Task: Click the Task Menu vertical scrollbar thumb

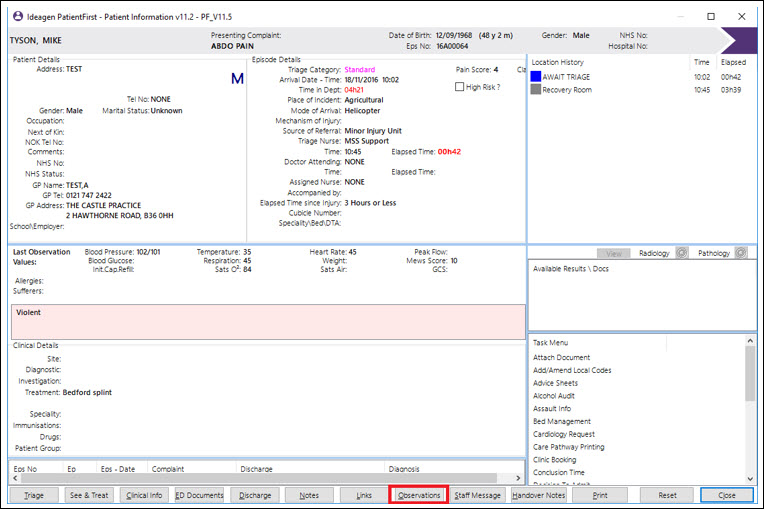Action: coord(750,374)
